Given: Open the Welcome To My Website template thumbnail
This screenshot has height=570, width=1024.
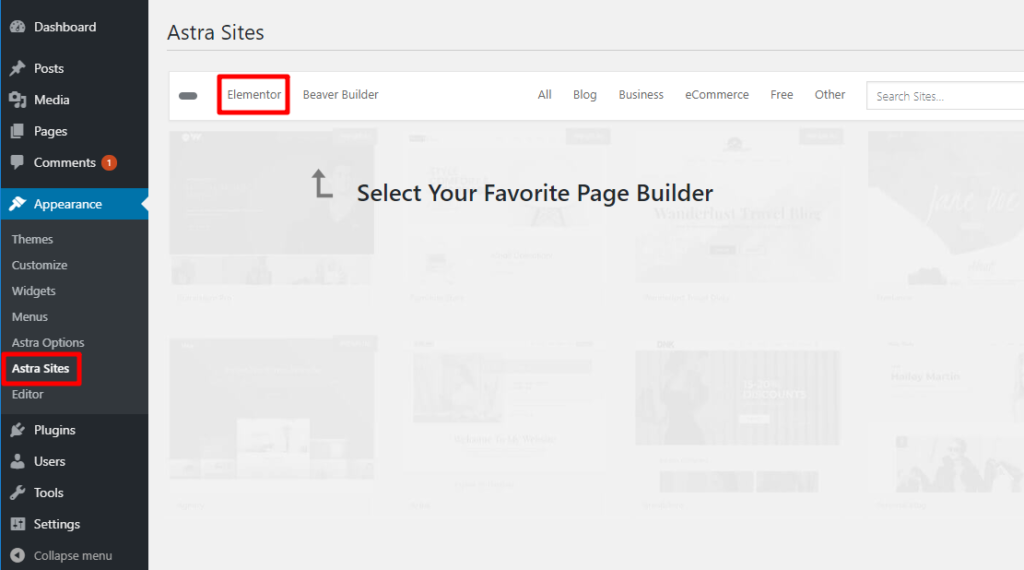Looking at the screenshot, I should (505, 415).
